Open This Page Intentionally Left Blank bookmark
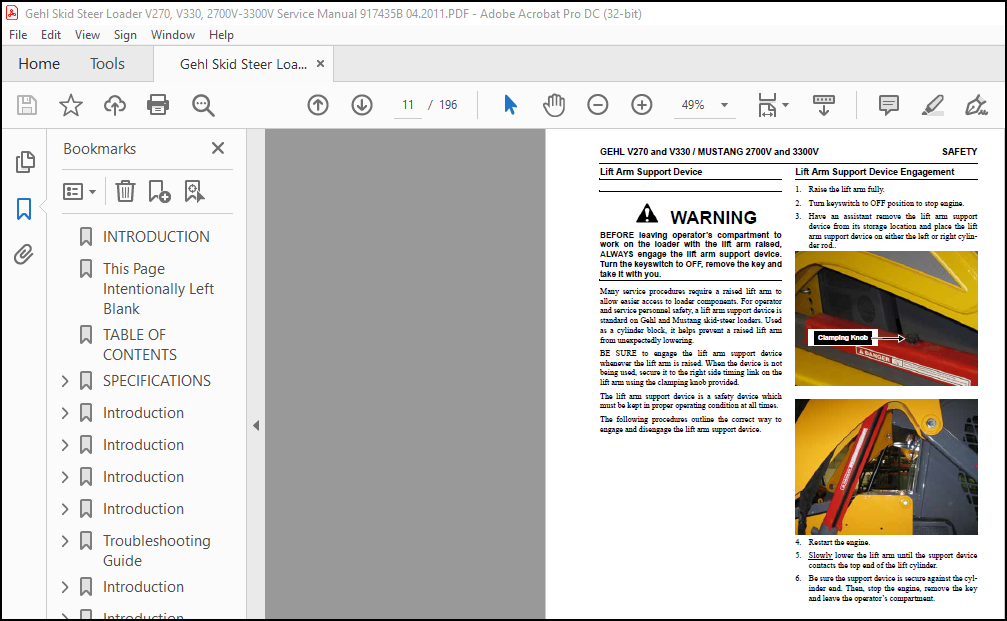Viewport: 1007px width, 621px height. point(159,289)
